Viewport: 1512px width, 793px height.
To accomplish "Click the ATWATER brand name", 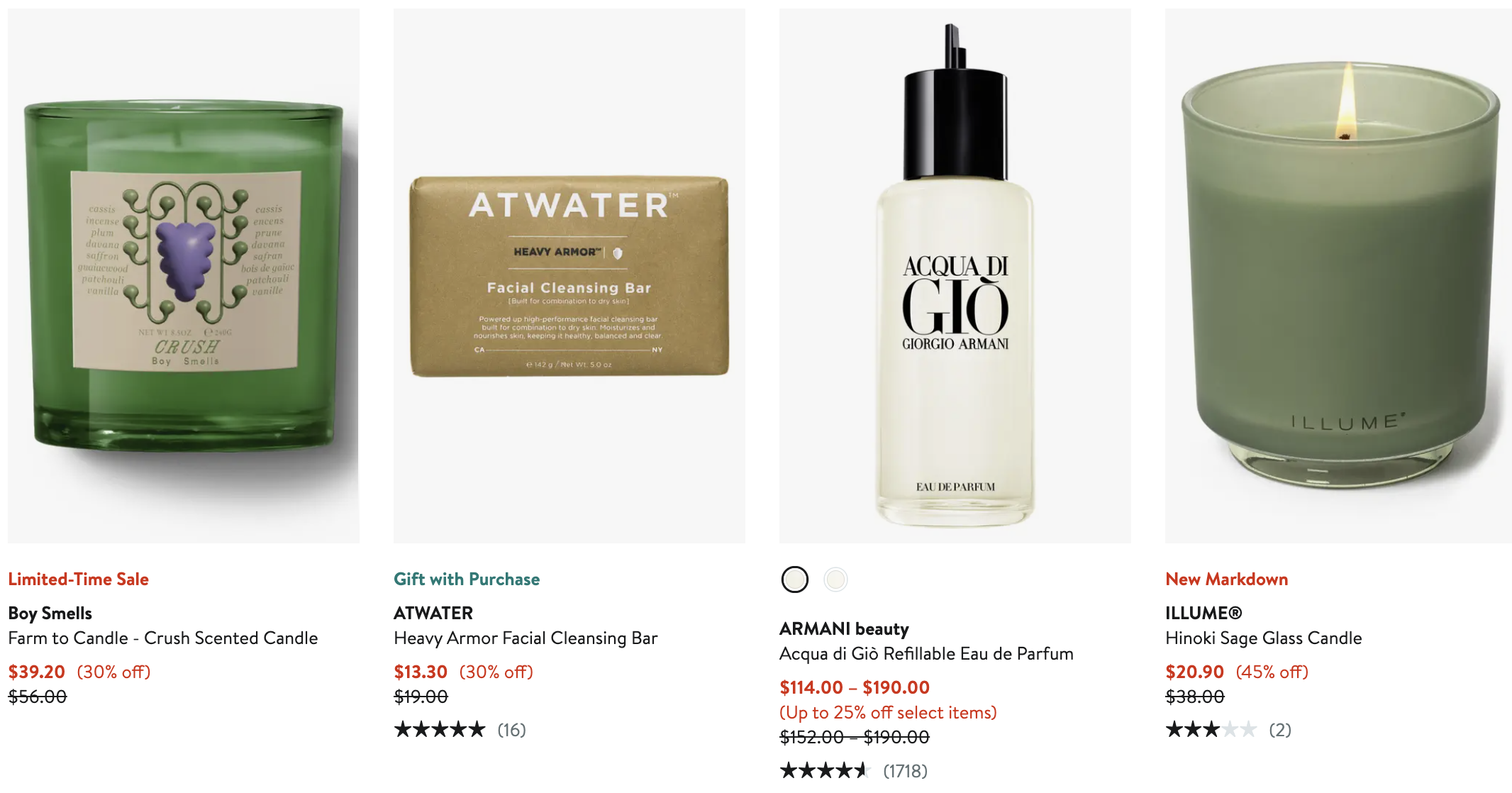I will [x=433, y=613].
